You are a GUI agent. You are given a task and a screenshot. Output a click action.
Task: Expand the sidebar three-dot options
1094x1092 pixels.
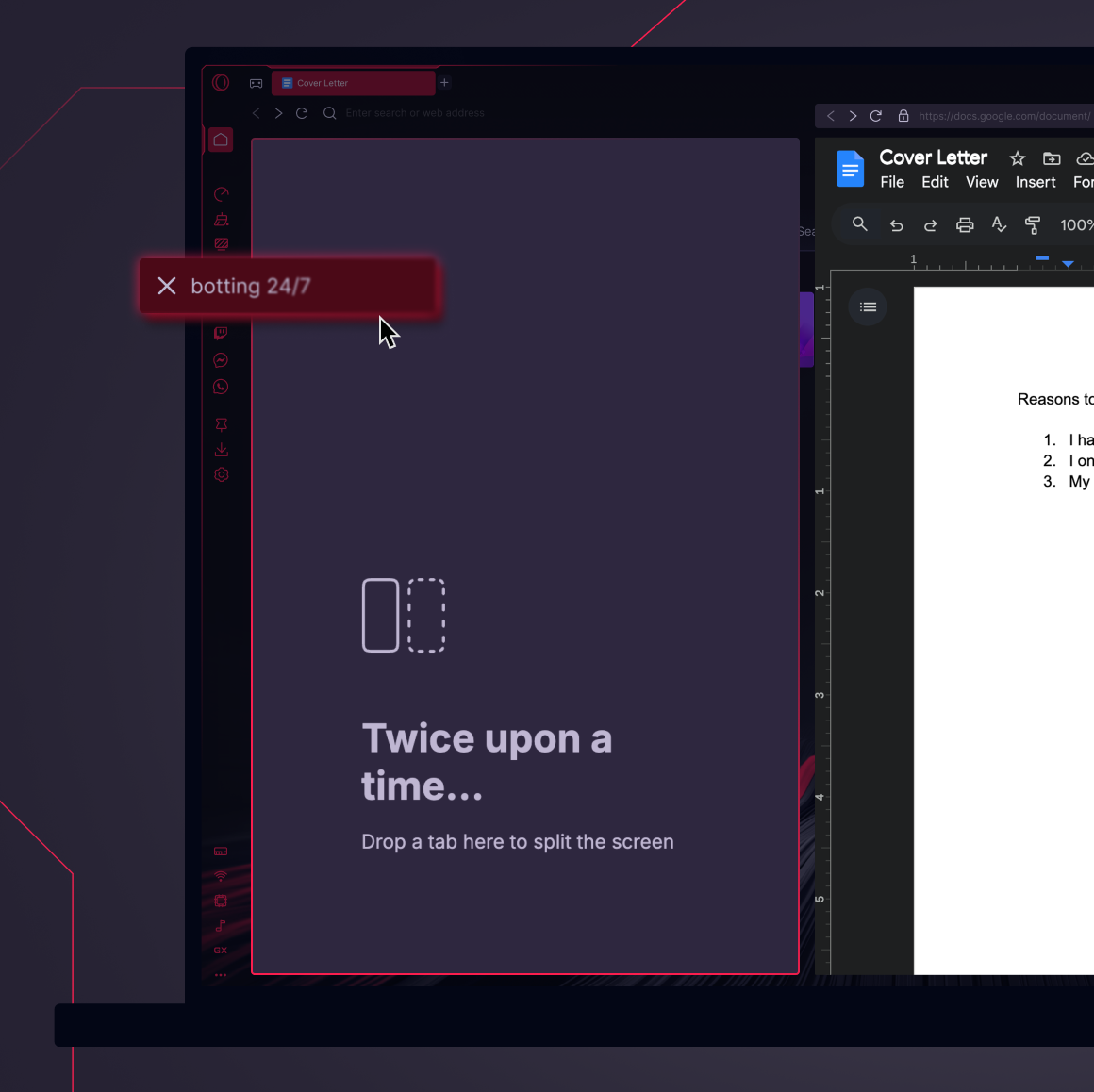(221, 975)
